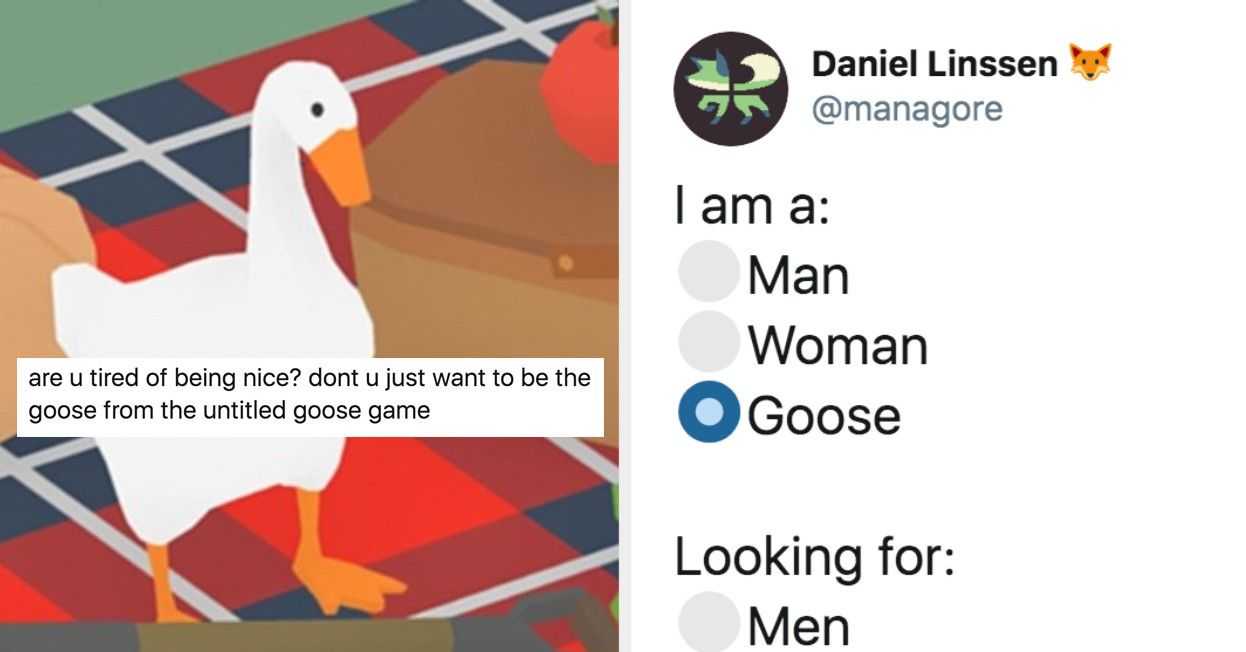
Task: Click the Daniel Linssen display name
Action: click(x=934, y=64)
